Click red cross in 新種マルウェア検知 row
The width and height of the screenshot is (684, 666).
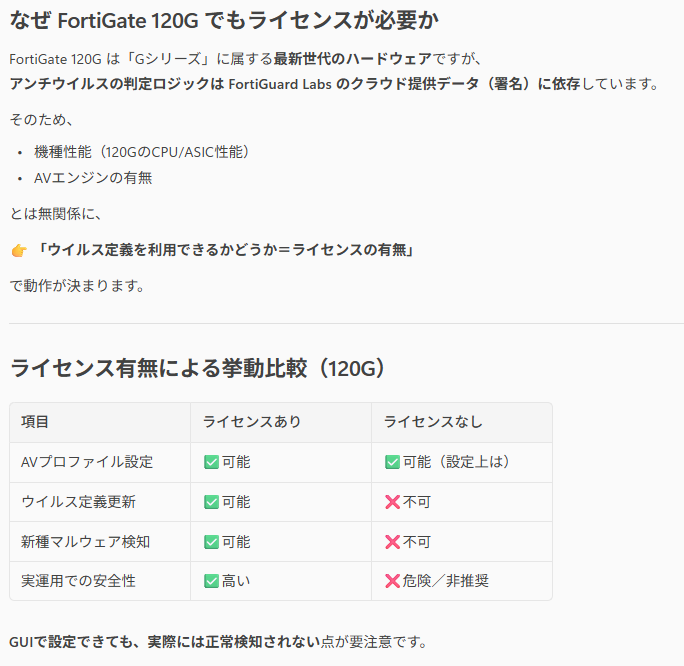pos(392,542)
